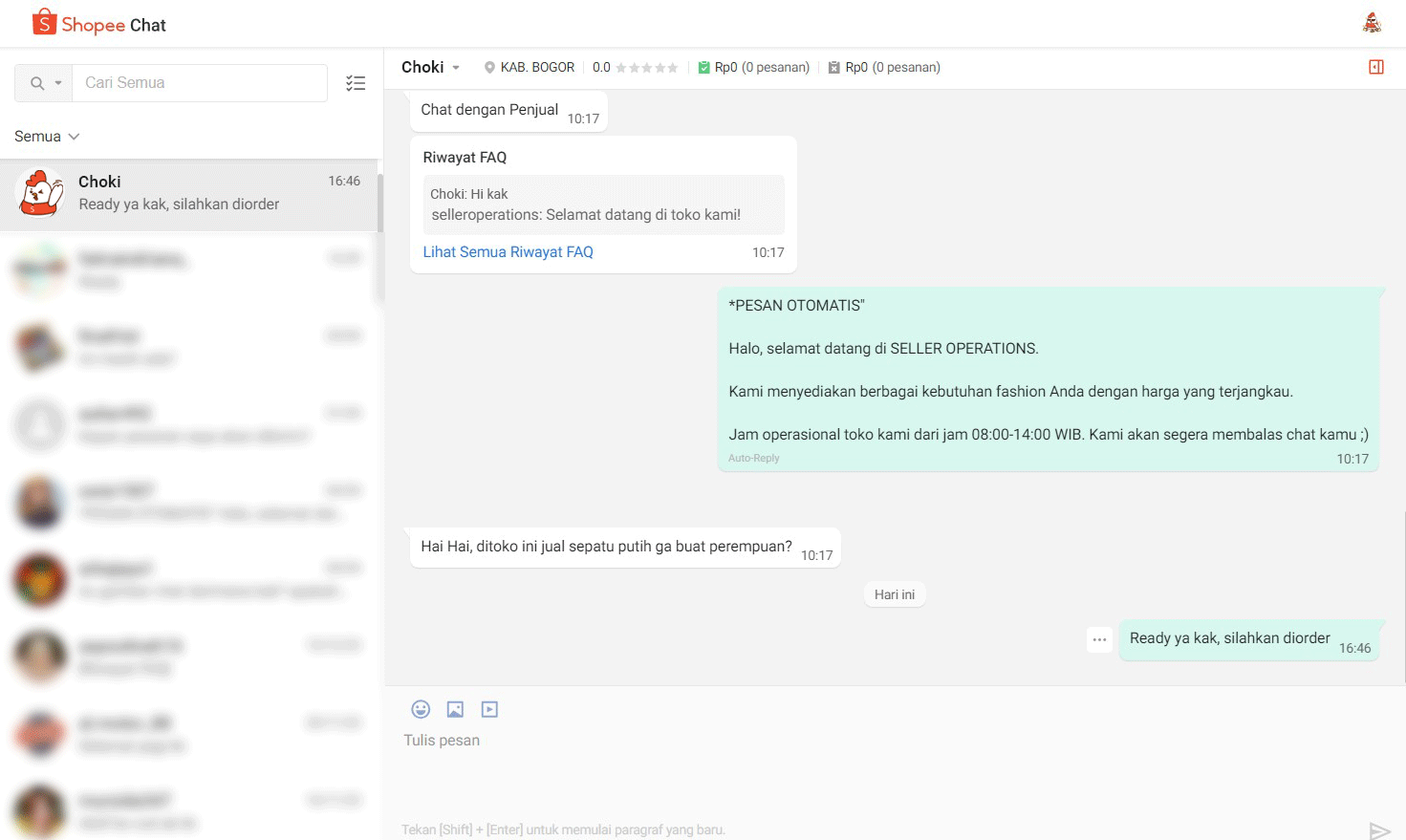Click the green Rp0 pesanan badge
1406x840 pixels.
(x=753, y=67)
